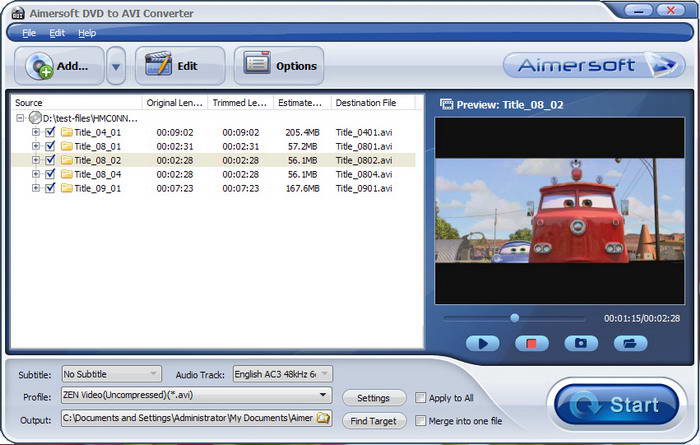The height and width of the screenshot is (445, 700).
Task: Click the Settings button
Action: [374, 398]
